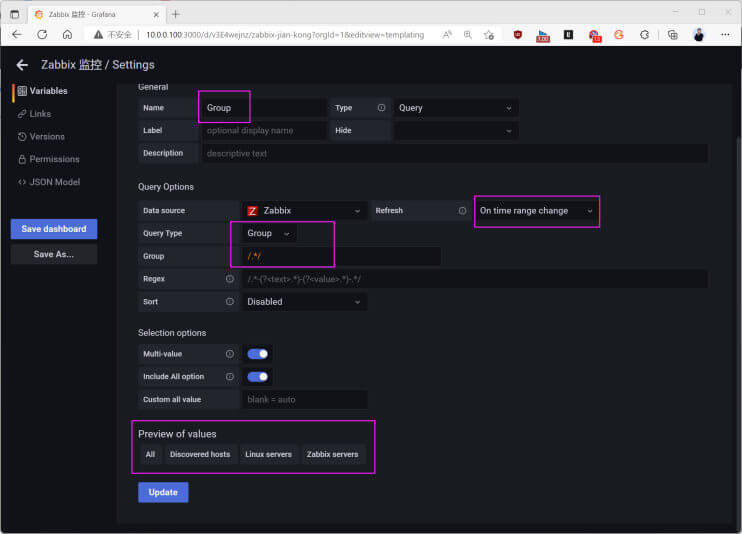Screen dimensions: 742x534
Task: Click the info icon next to Refresh
Action: [462, 211]
